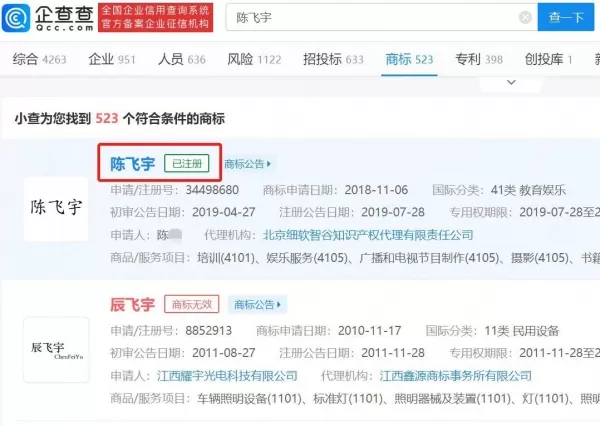
Task: Click registration number 34498680
Action: (x=212, y=190)
